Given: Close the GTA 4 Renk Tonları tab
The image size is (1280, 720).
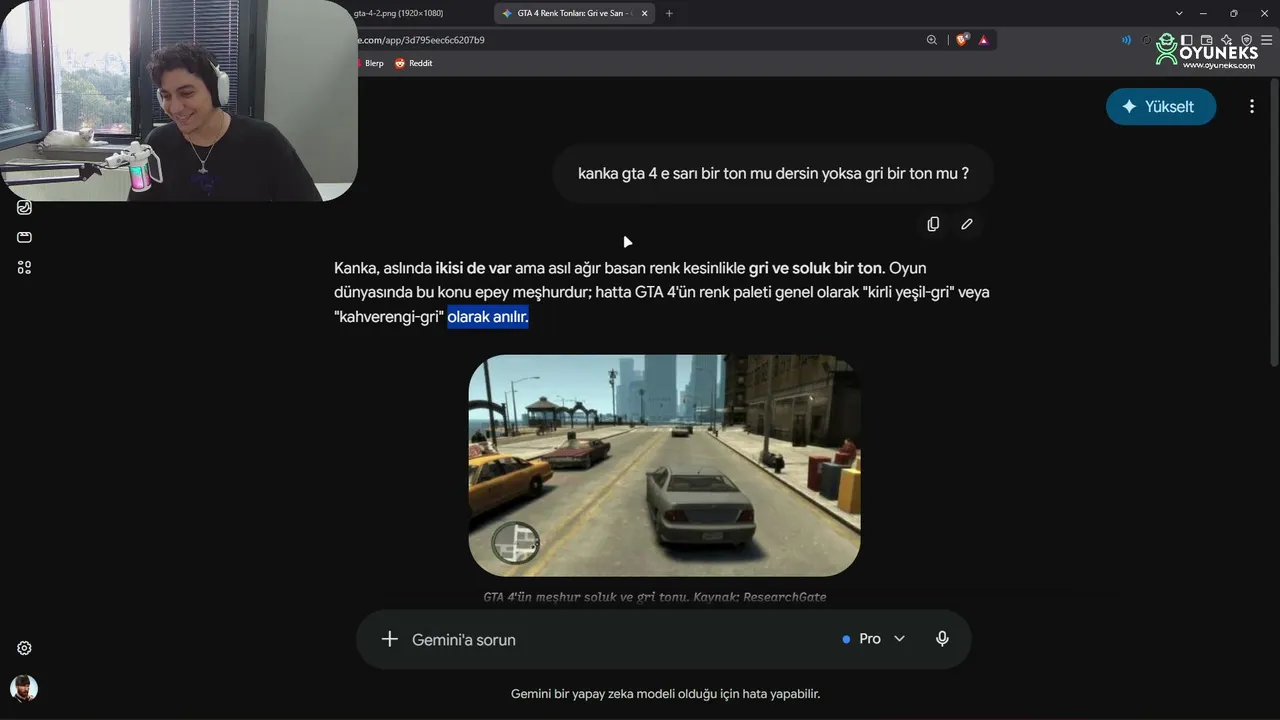Looking at the screenshot, I should click(x=644, y=13).
